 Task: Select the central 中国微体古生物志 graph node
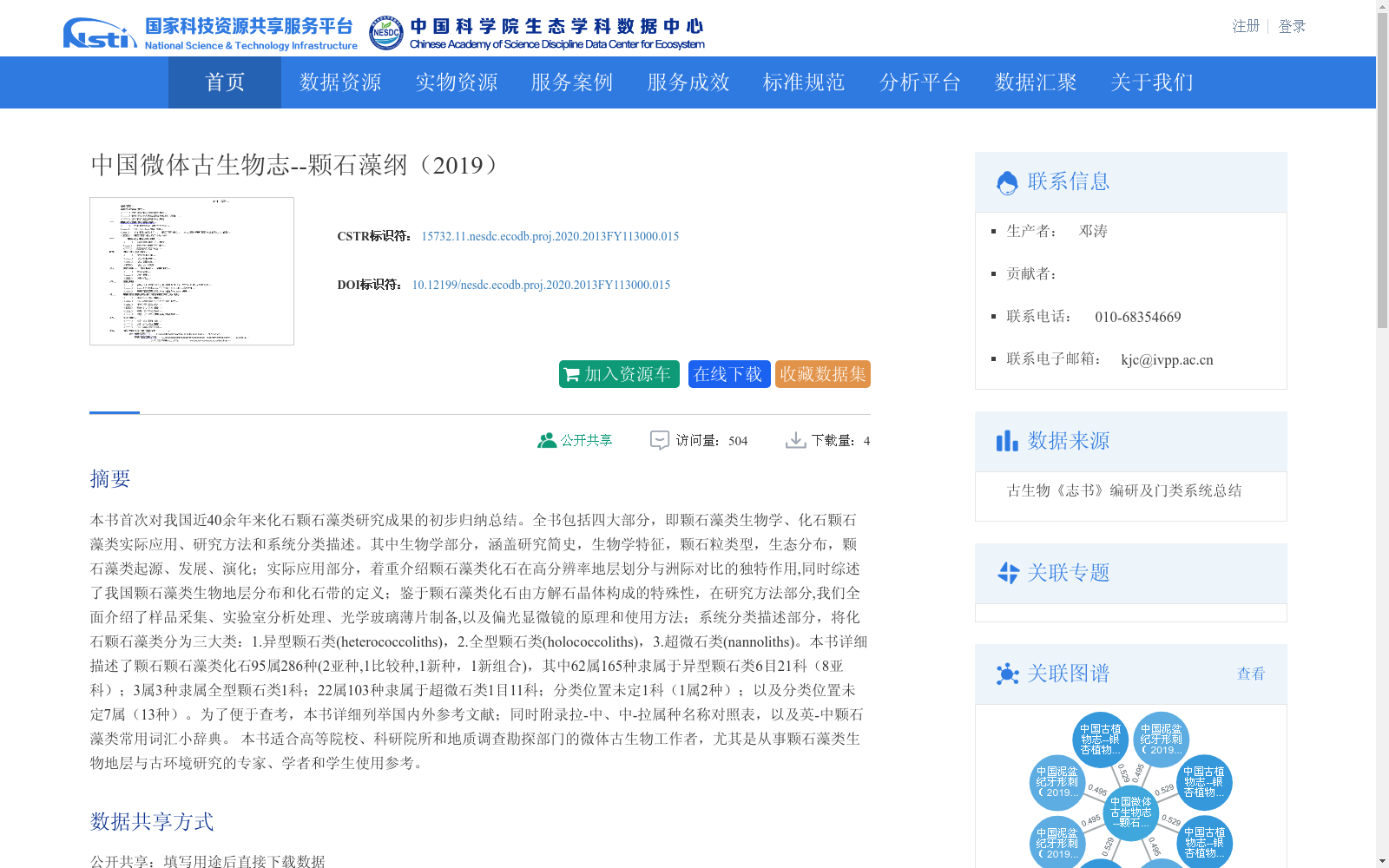(x=1131, y=812)
